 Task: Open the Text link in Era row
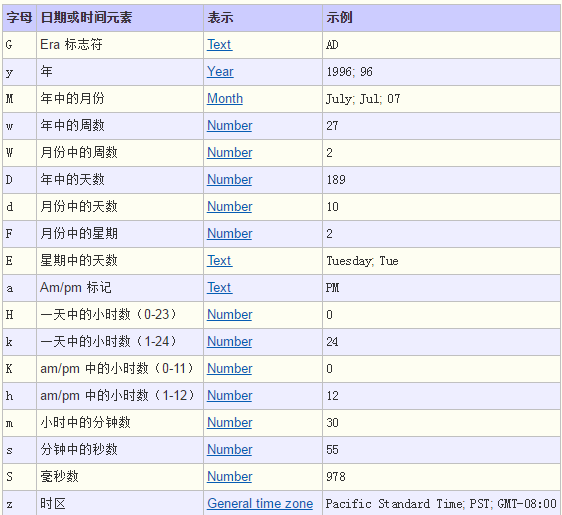coord(220,45)
